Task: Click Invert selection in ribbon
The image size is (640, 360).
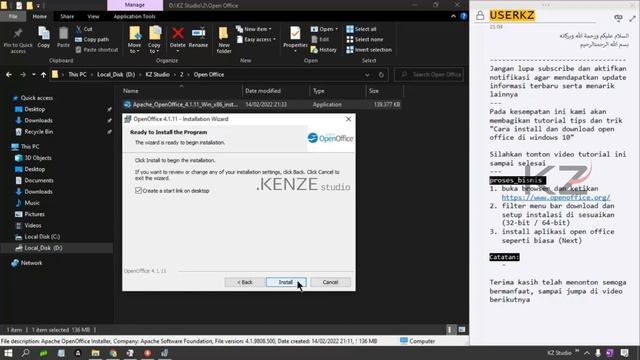Action: tap(369, 50)
